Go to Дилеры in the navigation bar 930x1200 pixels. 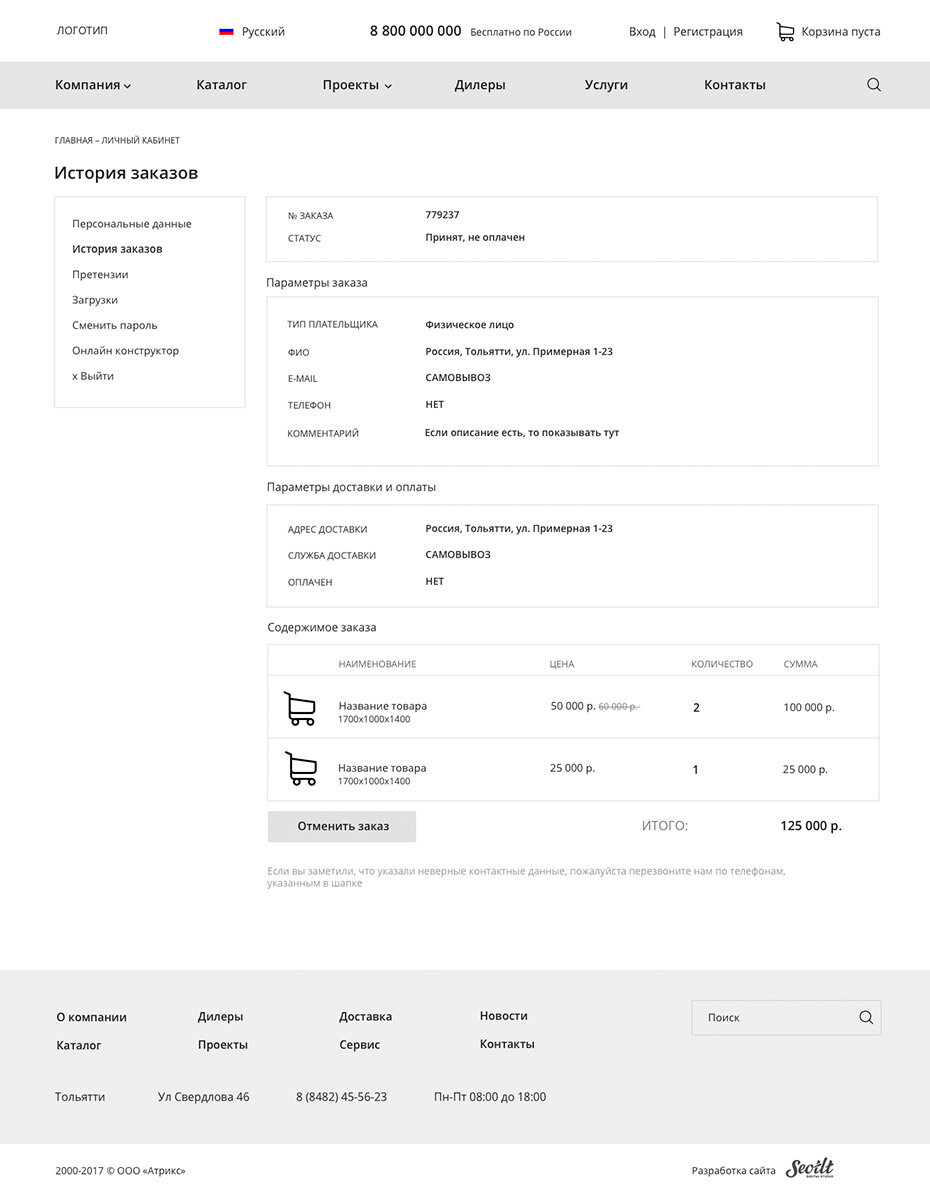click(x=480, y=85)
